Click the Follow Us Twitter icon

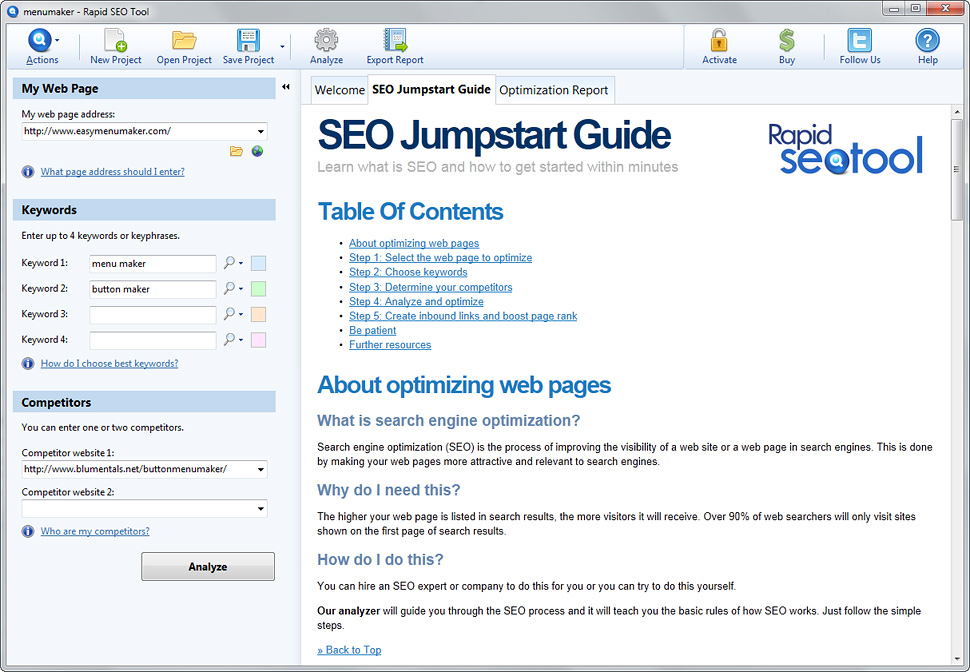859,40
